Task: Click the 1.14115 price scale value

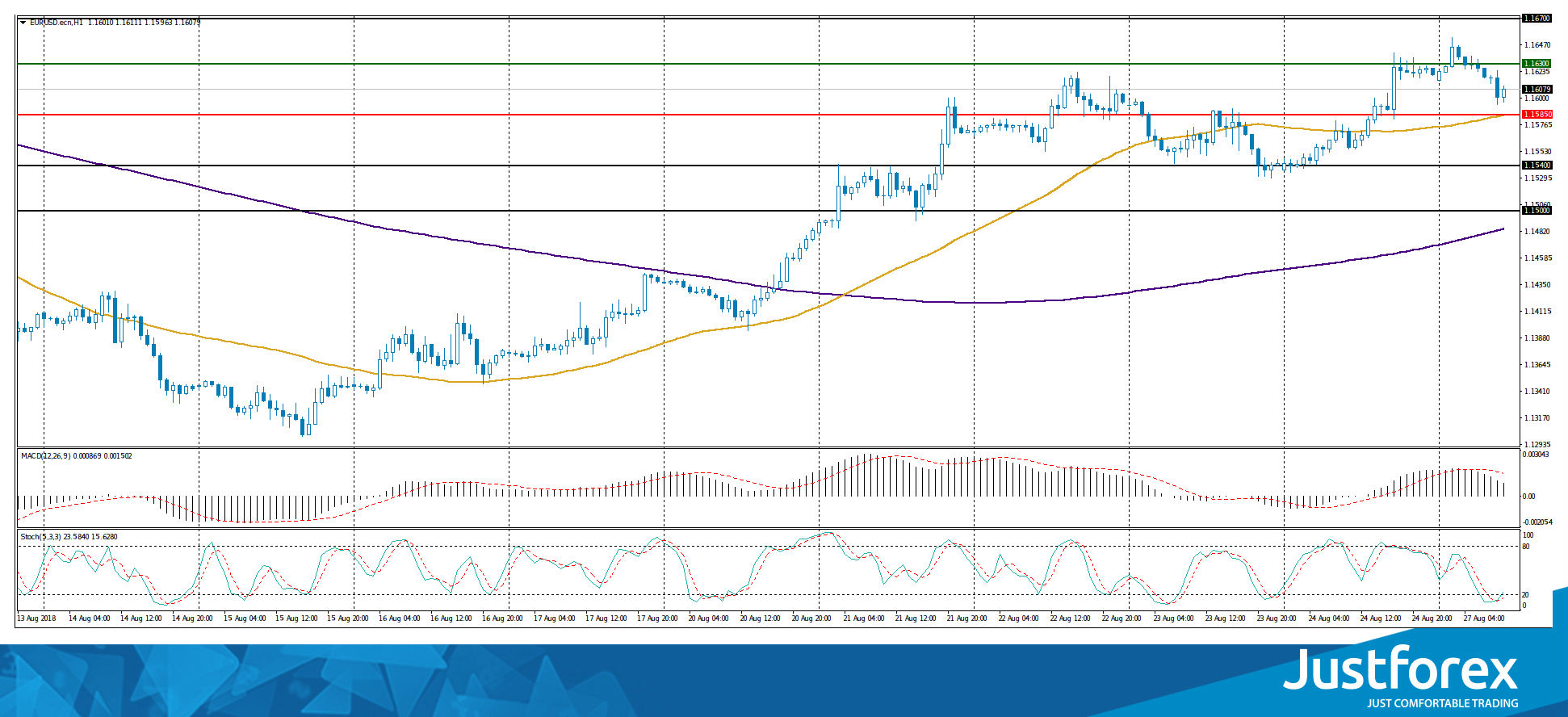Action: point(1537,312)
